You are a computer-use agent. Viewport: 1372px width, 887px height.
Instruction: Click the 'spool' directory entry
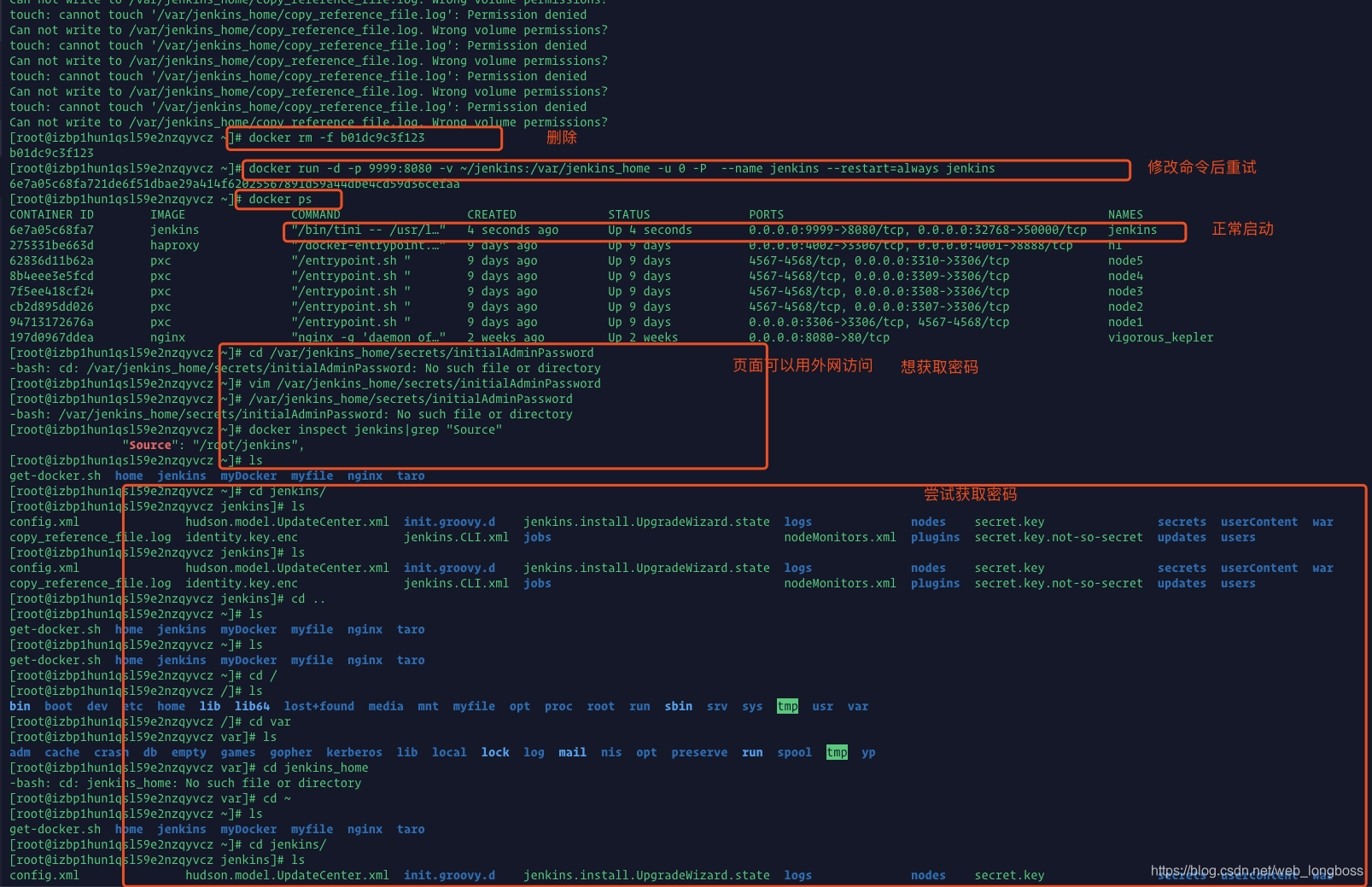coord(794,752)
